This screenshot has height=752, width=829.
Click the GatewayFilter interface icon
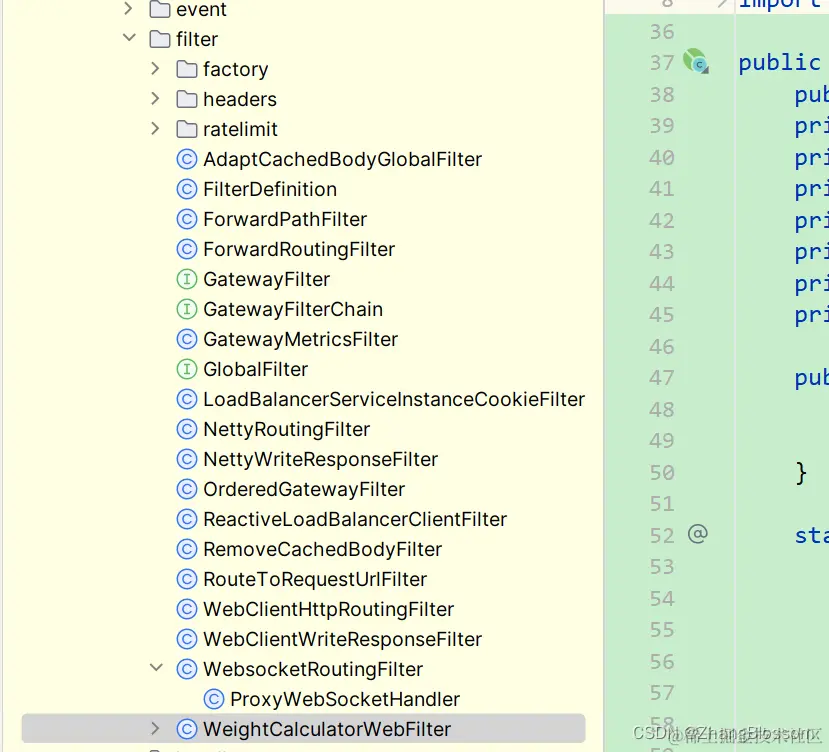pos(187,279)
